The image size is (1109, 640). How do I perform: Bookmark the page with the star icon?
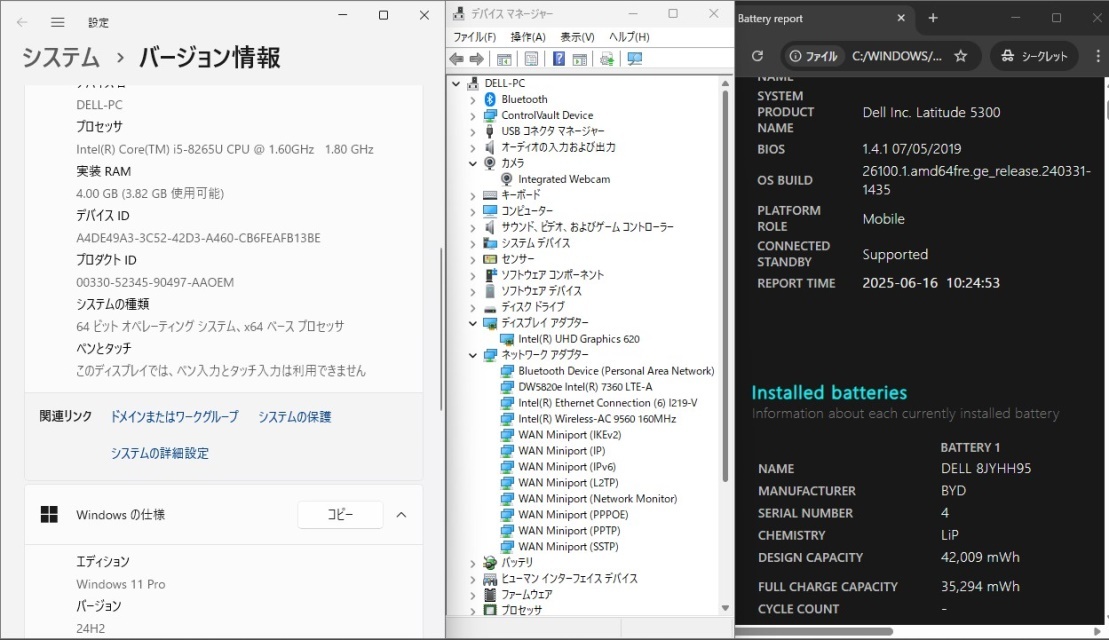point(960,56)
